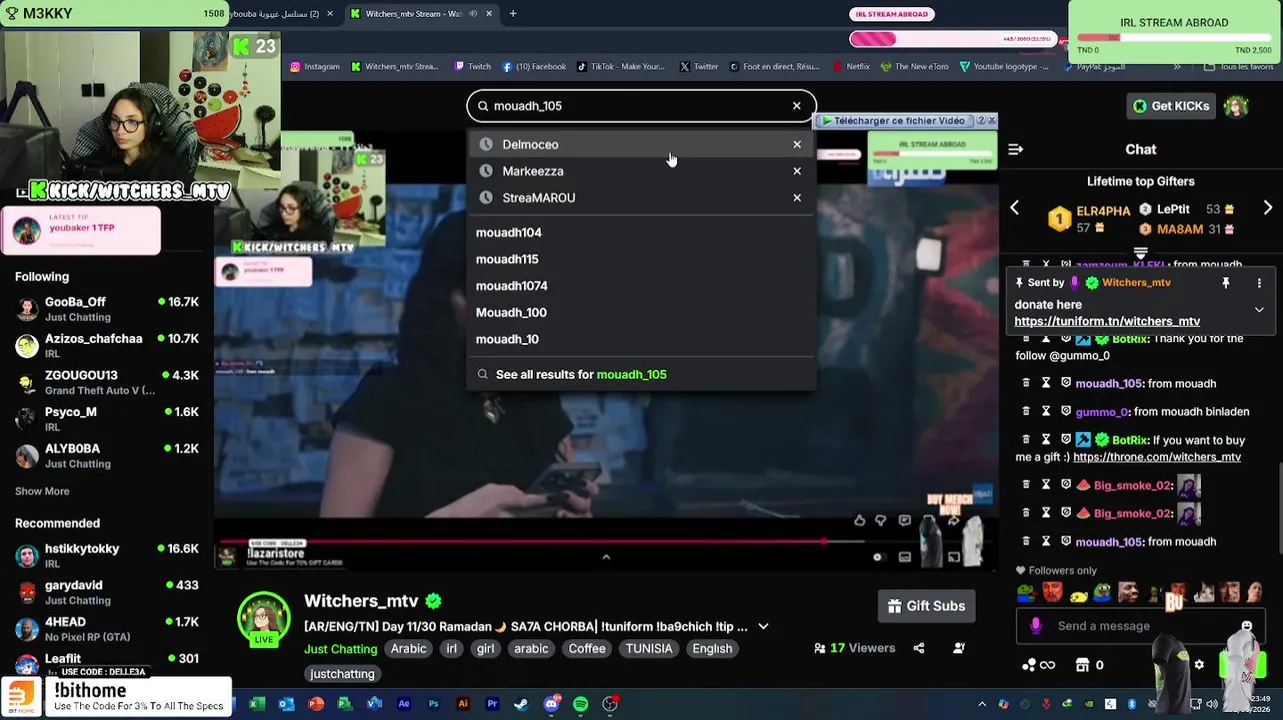Open the throne.com/witchers_mtv link
The image size is (1283, 720).
tap(1157, 457)
